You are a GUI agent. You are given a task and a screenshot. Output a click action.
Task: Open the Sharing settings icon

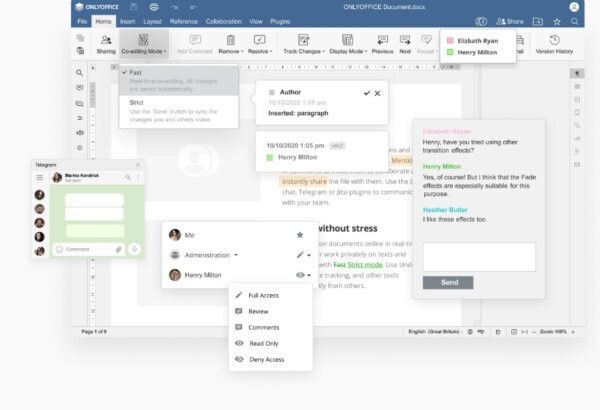[106, 44]
